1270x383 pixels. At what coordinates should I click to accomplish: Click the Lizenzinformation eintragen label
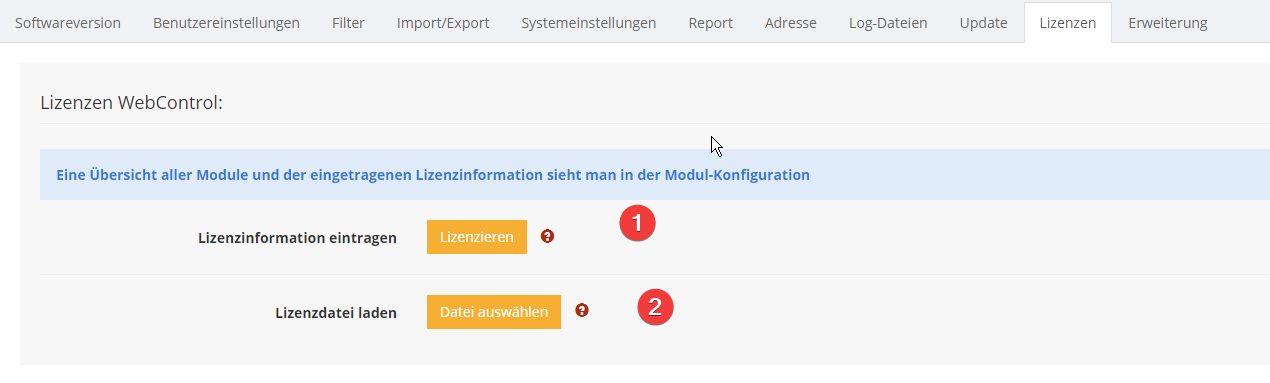tap(298, 238)
